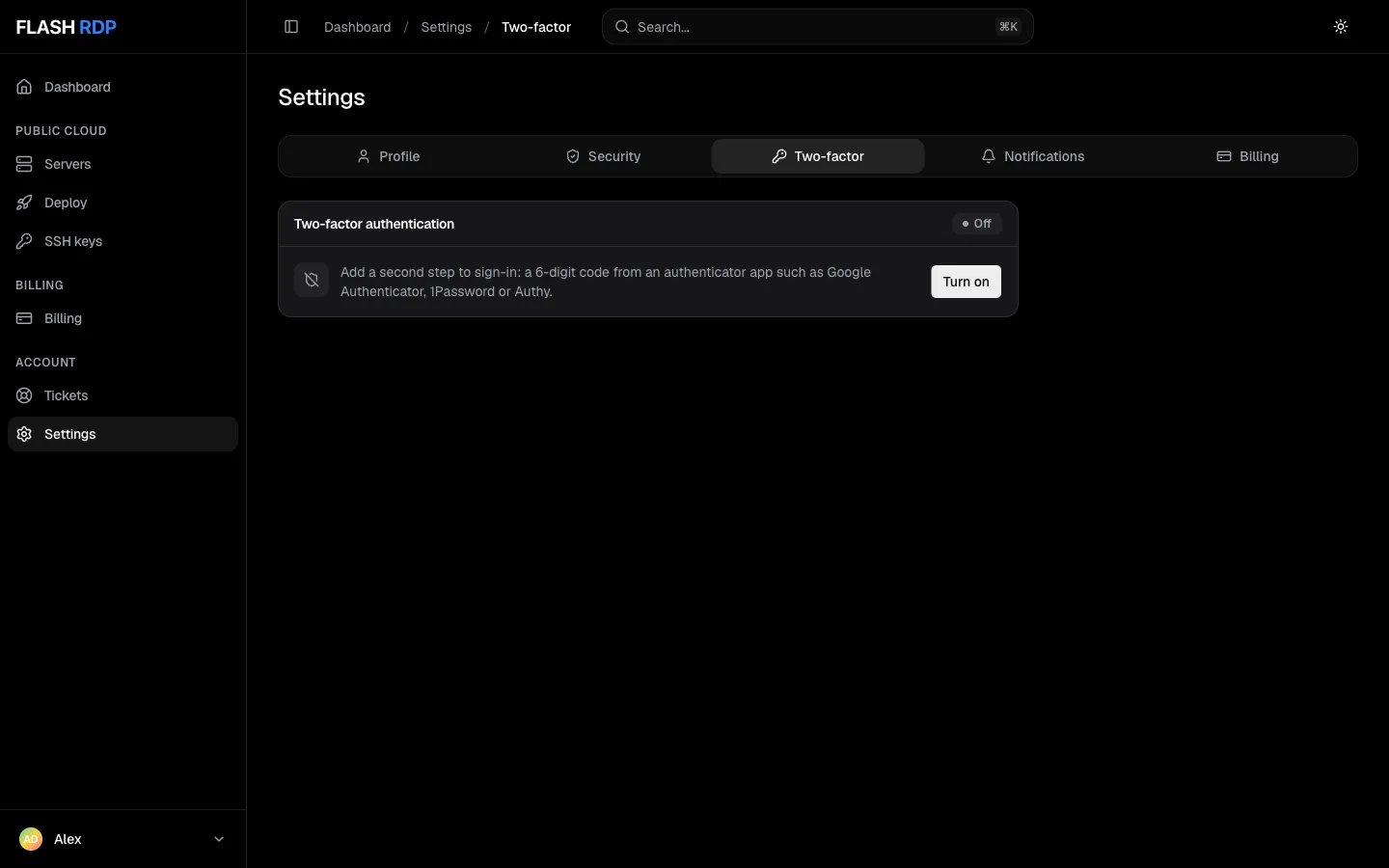Open the Security settings tab
The image size is (1389, 868).
603,156
